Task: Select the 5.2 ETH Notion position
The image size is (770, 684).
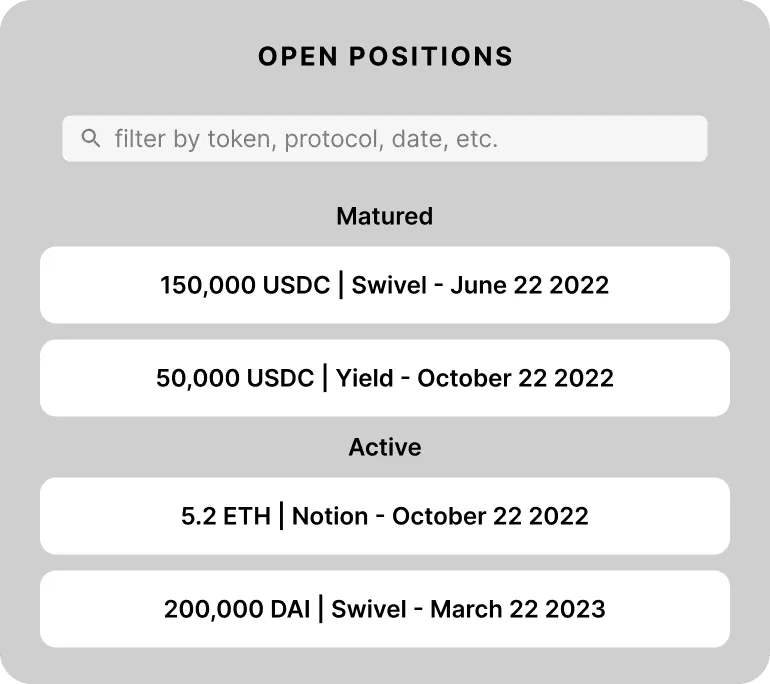Action: point(384,516)
